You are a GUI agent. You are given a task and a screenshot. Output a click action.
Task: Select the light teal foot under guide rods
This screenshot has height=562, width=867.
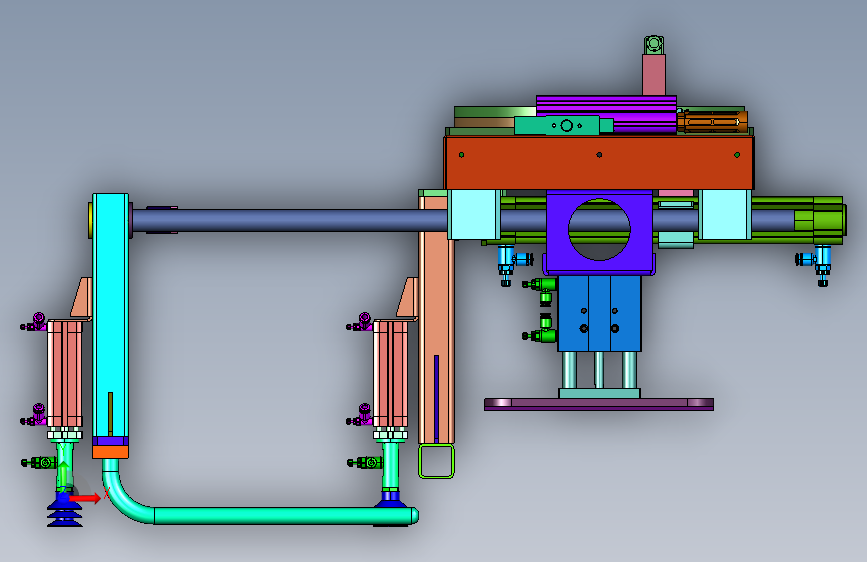599,393
